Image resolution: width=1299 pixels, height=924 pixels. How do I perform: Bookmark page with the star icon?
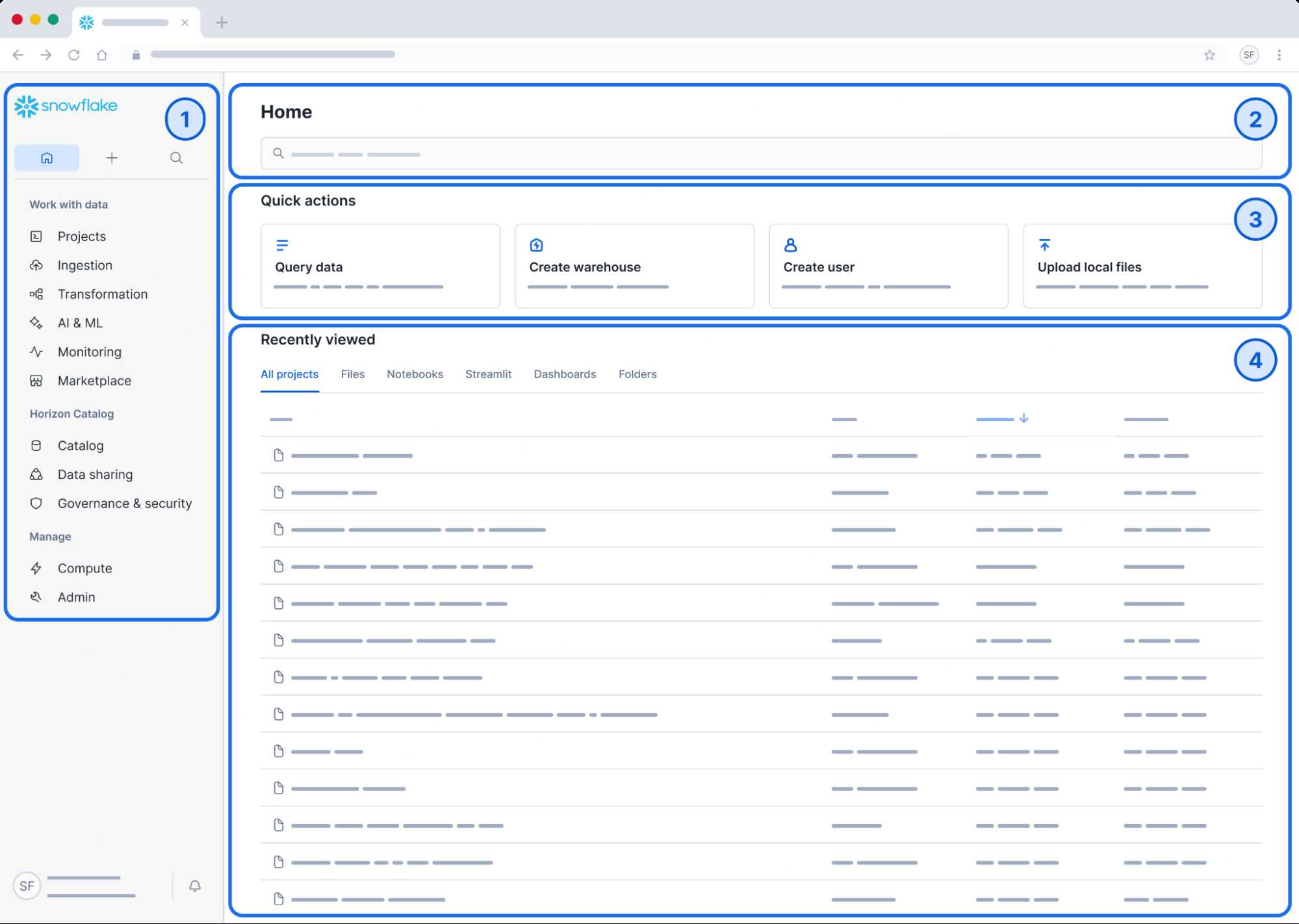tap(1209, 55)
